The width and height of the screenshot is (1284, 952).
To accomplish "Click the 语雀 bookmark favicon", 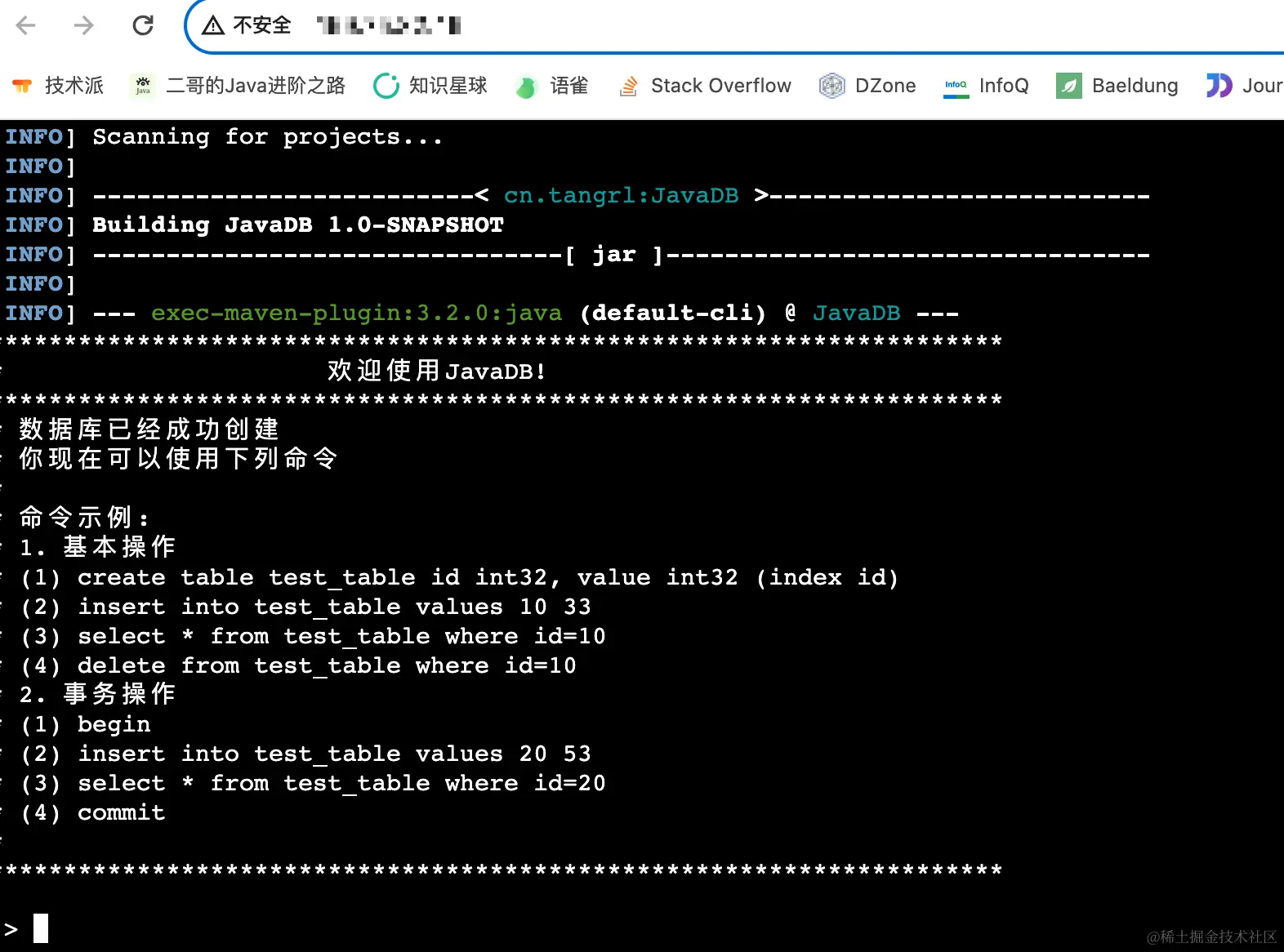I will click(526, 87).
